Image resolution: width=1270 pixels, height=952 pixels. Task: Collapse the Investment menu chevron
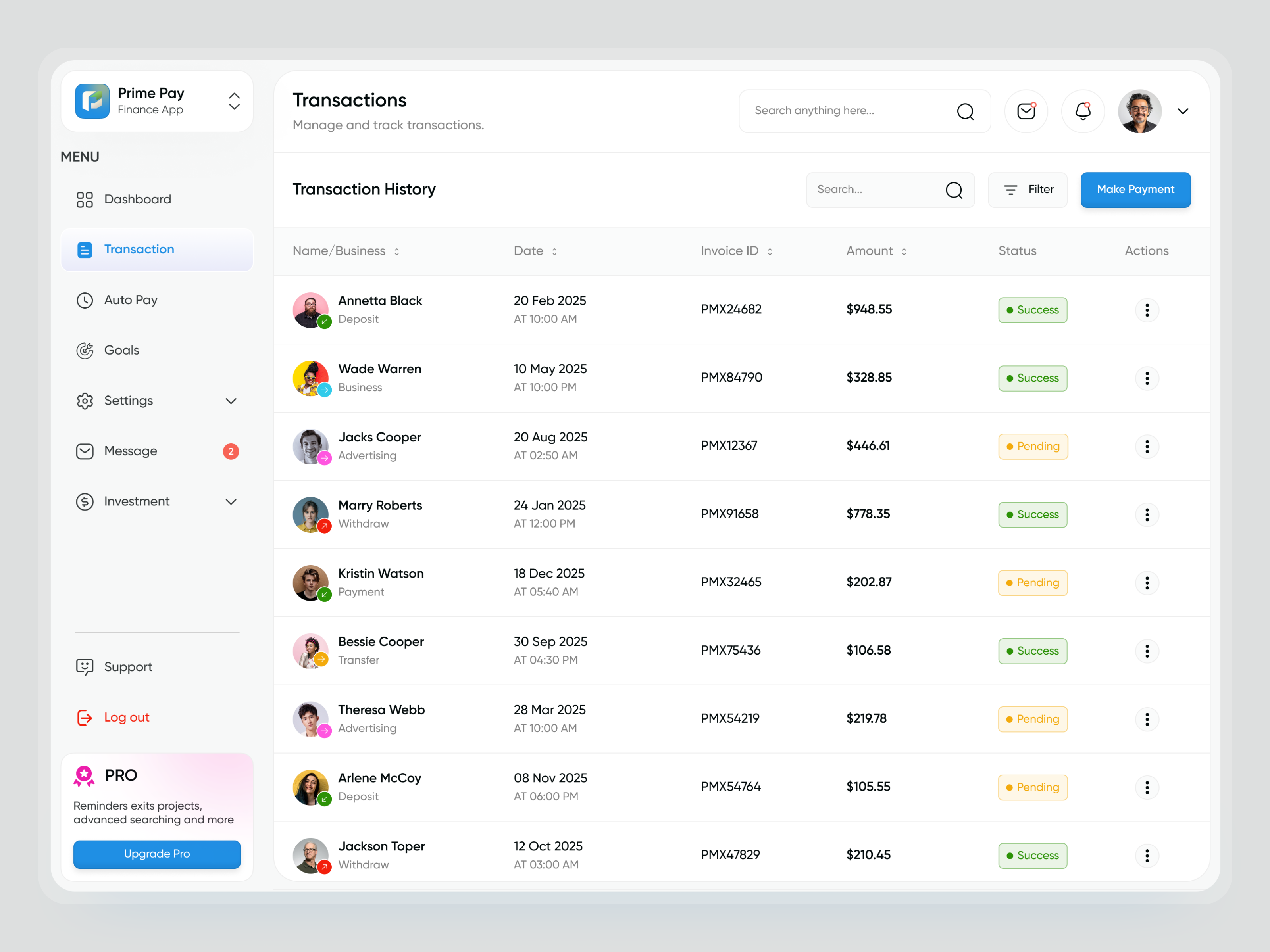(x=231, y=501)
